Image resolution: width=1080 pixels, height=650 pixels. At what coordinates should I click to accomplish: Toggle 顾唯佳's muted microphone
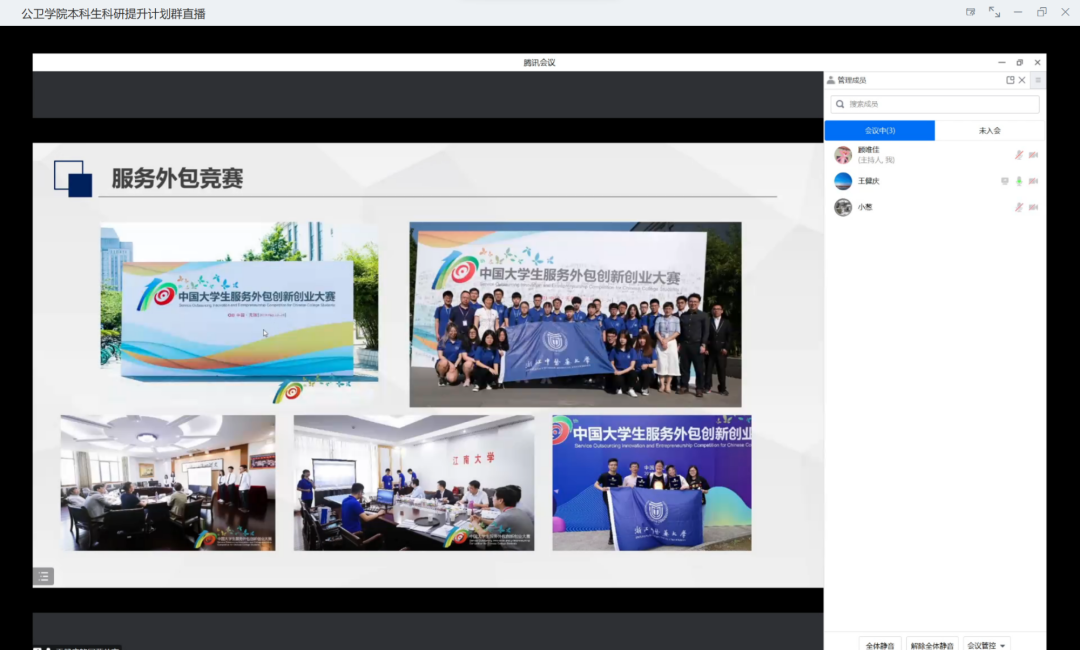tap(1019, 155)
